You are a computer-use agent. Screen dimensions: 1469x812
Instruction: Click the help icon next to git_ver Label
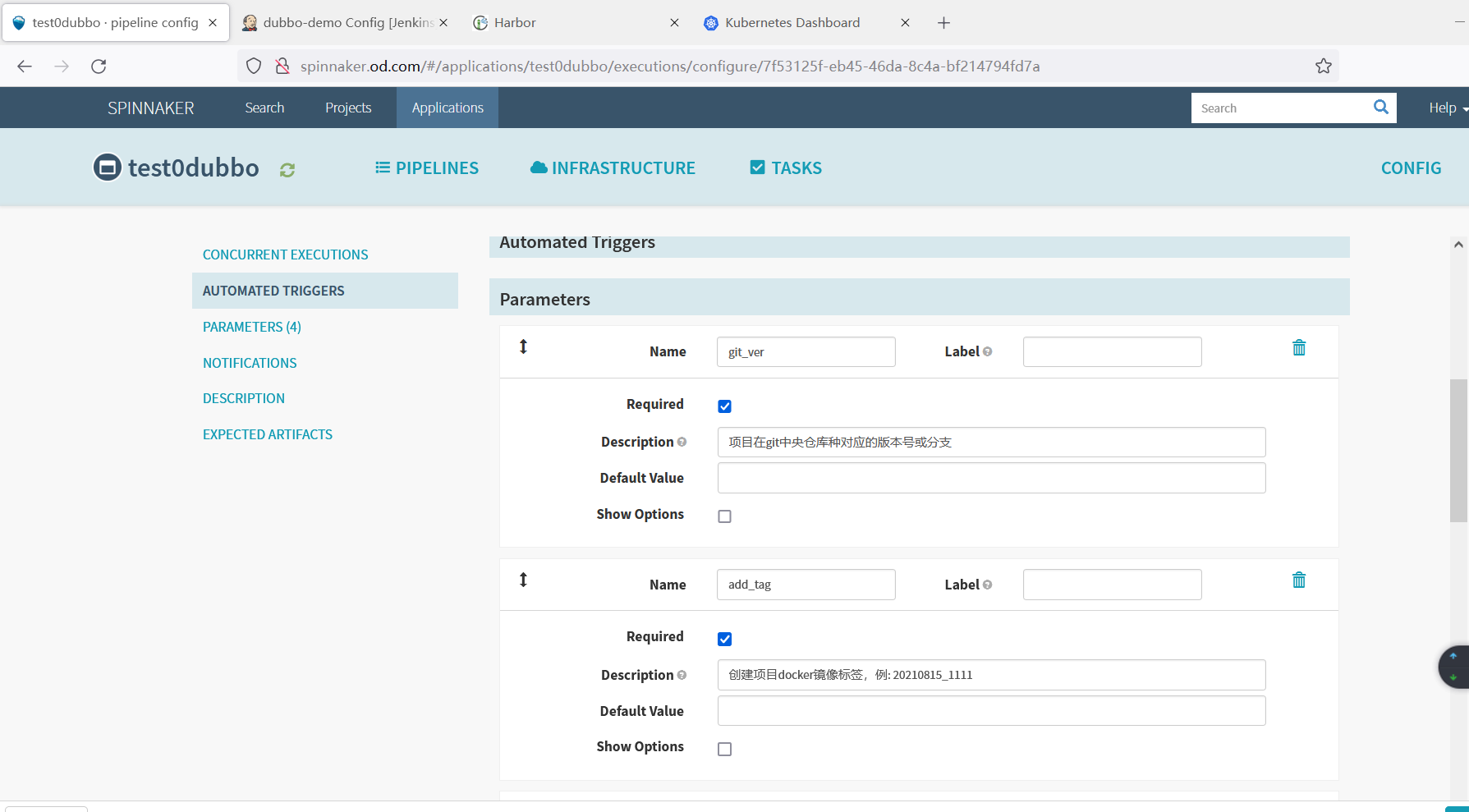click(x=988, y=351)
